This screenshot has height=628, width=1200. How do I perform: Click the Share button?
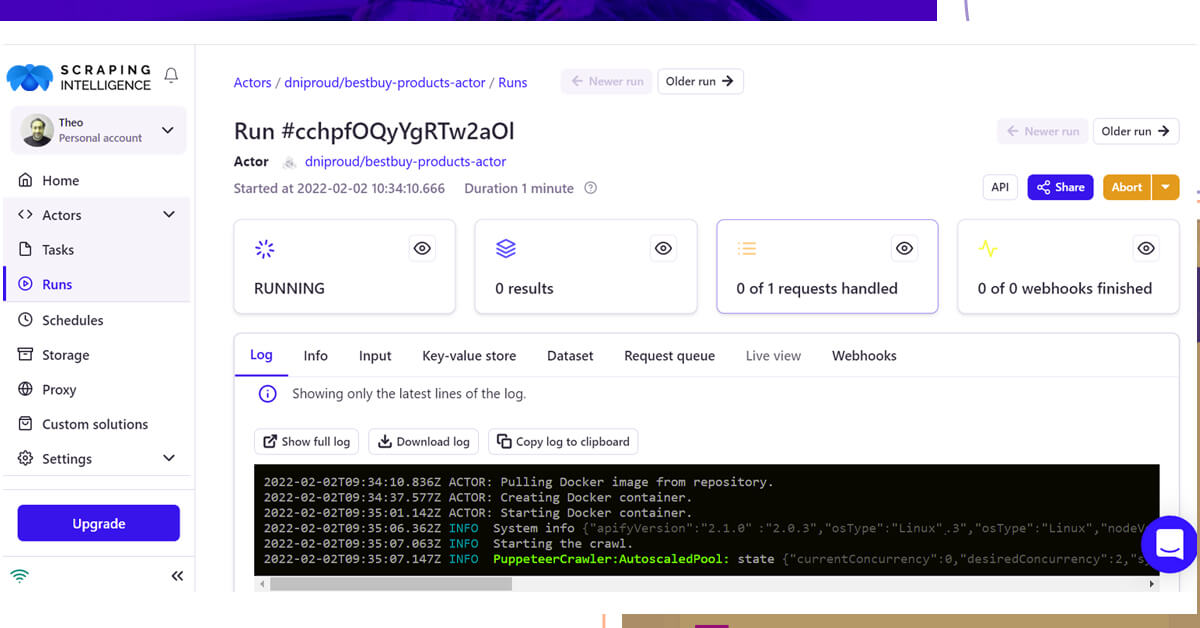1060,187
